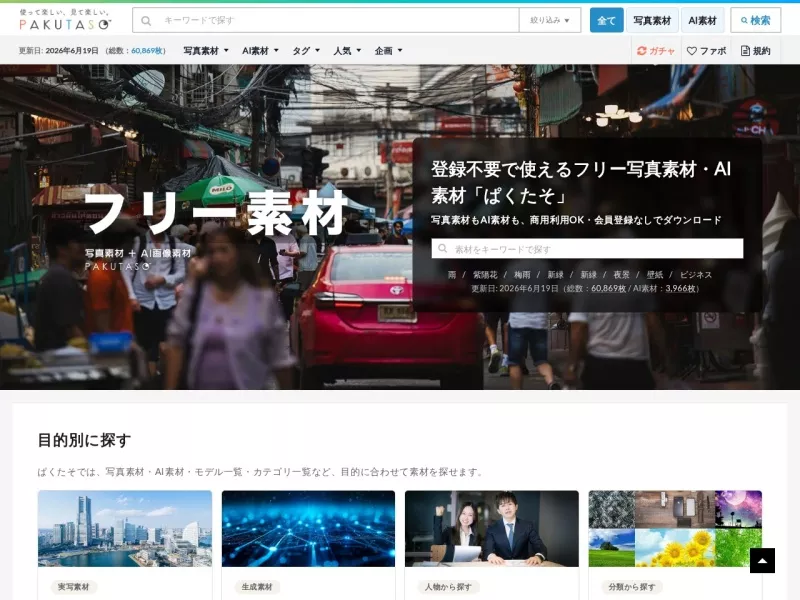
Task: Click the ガチャ button
Action: (656, 51)
